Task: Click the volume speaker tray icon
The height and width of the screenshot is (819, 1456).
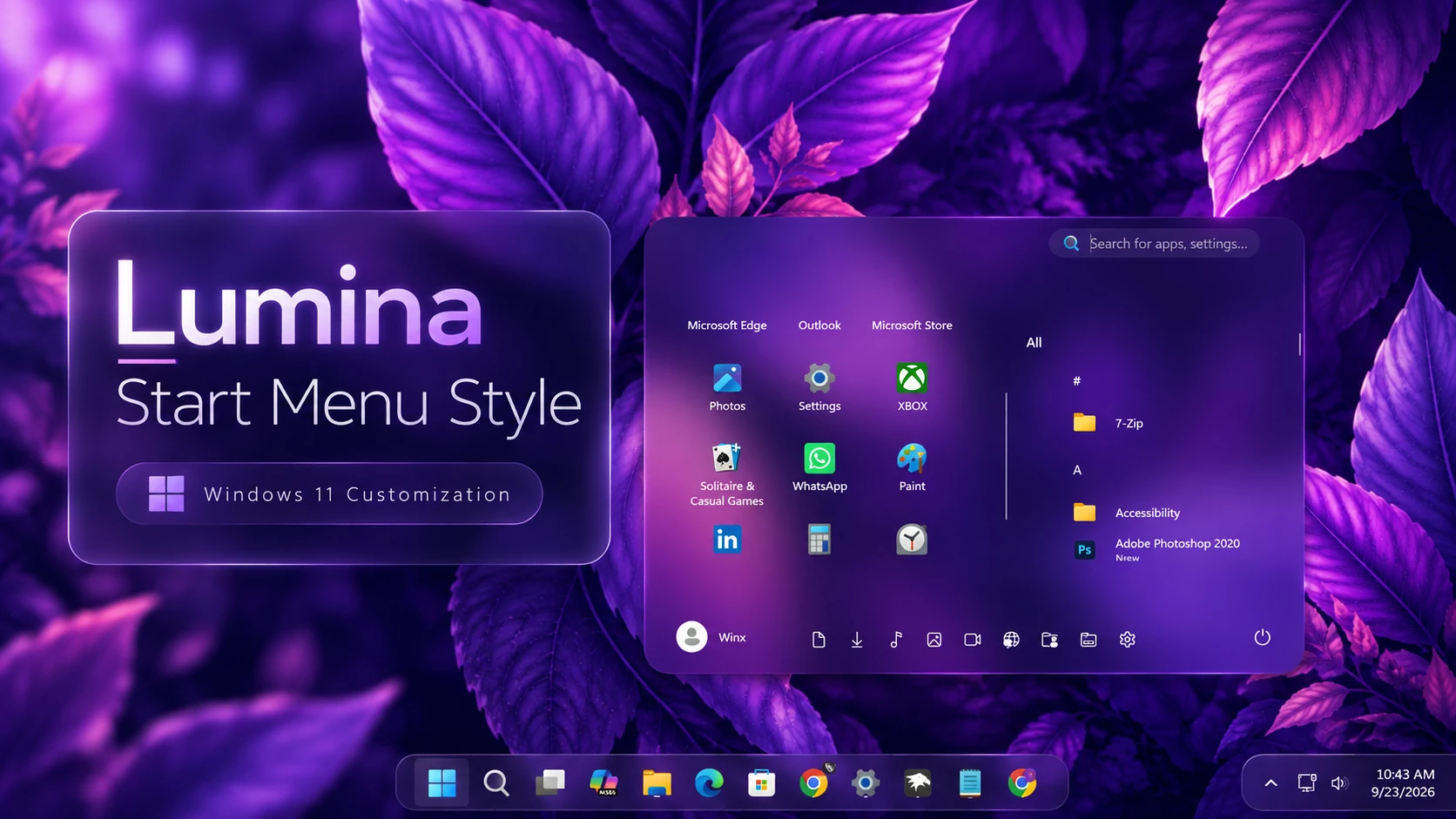Action: tap(1339, 783)
